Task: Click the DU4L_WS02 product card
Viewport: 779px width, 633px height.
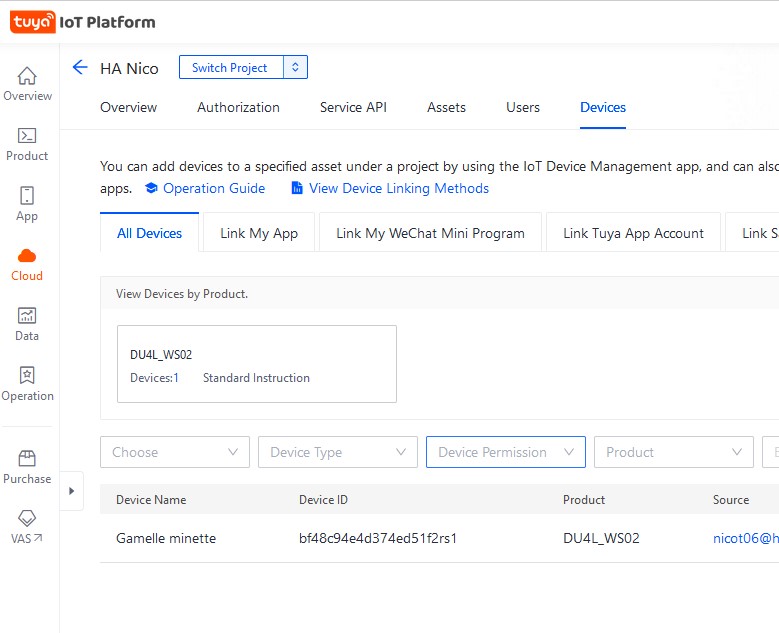Action: pyautogui.click(x=257, y=364)
